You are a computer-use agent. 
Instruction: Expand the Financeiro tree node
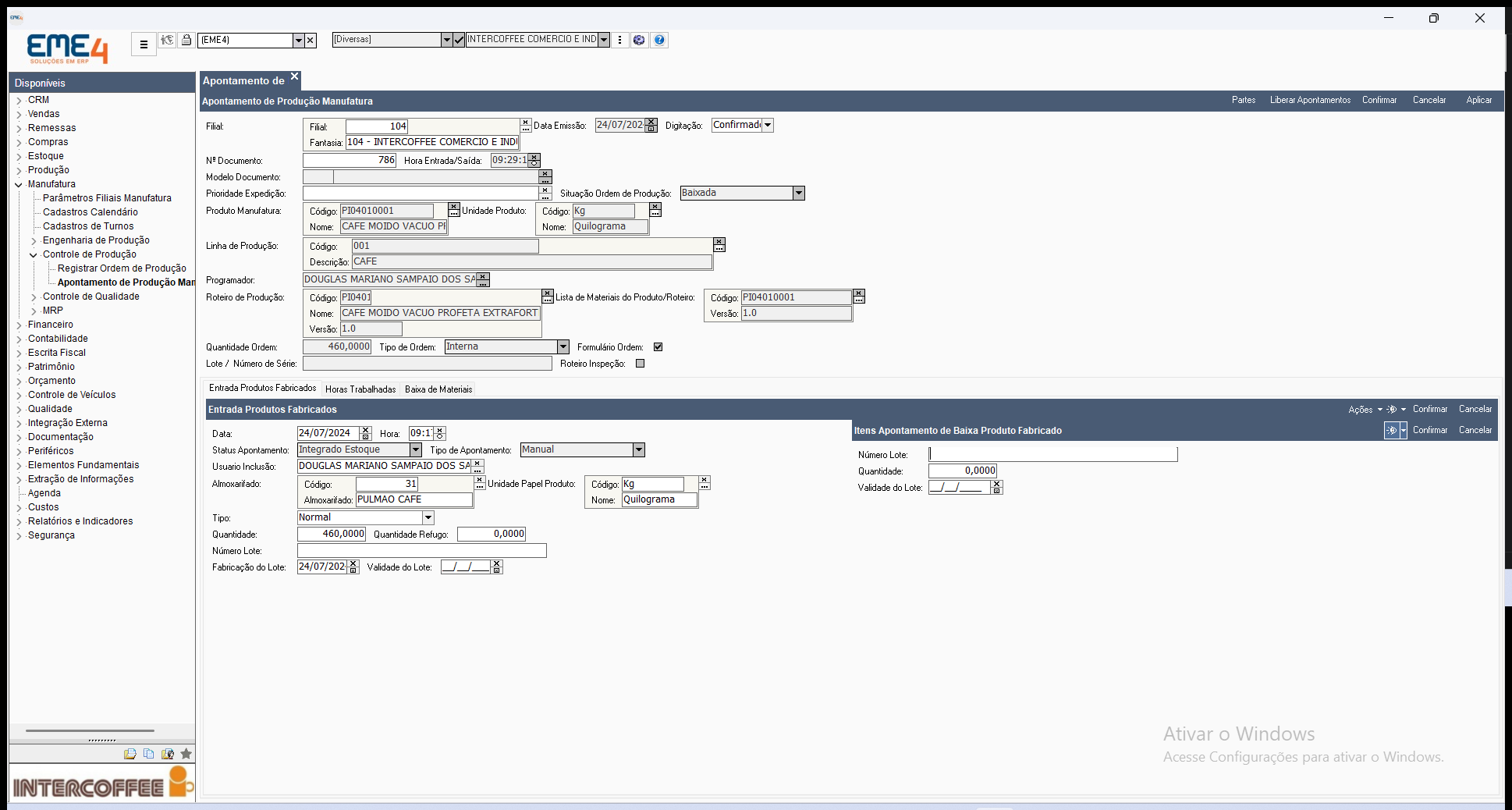[x=19, y=325]
